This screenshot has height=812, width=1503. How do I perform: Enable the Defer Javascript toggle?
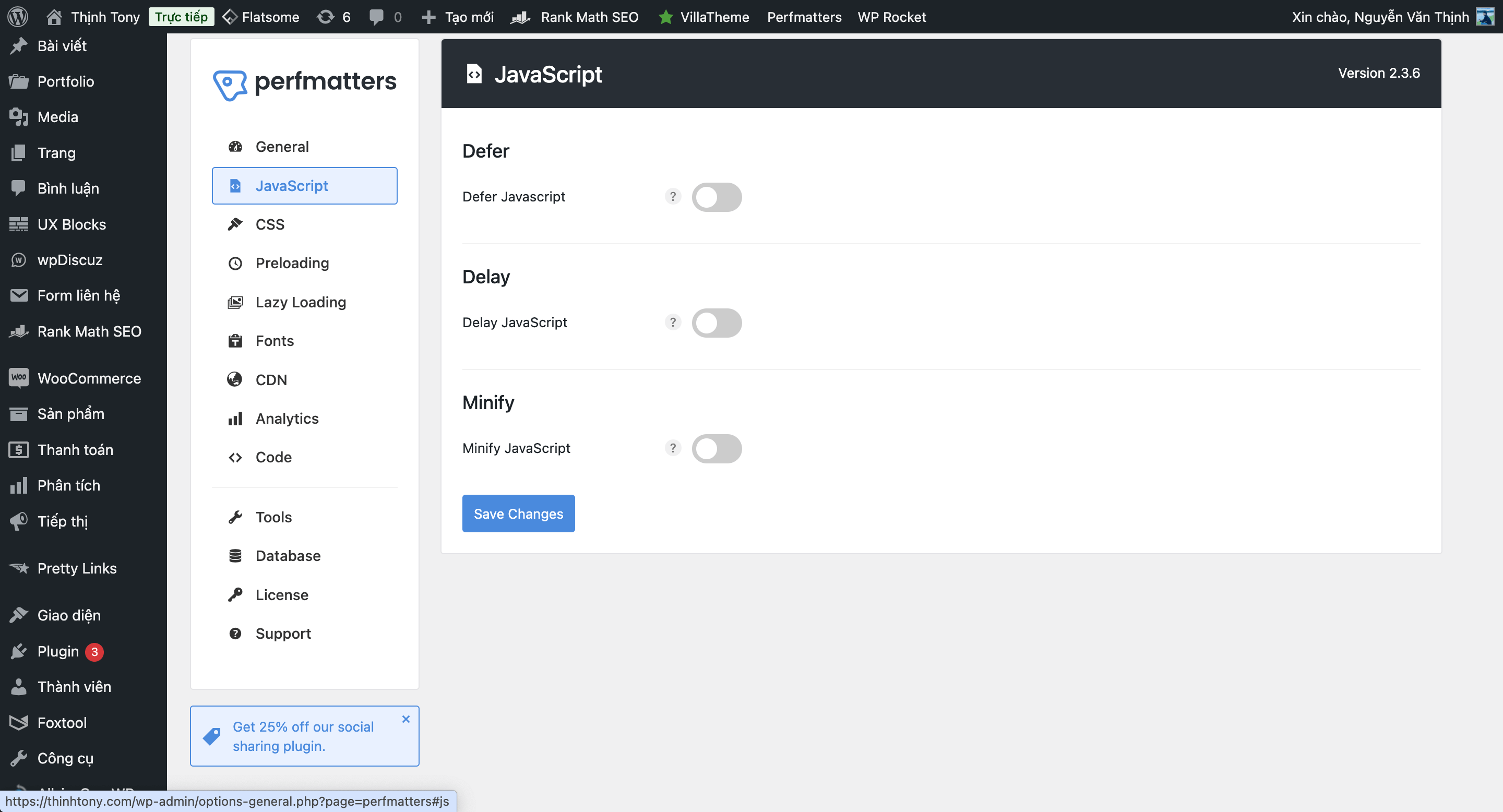tap(717, 197)
